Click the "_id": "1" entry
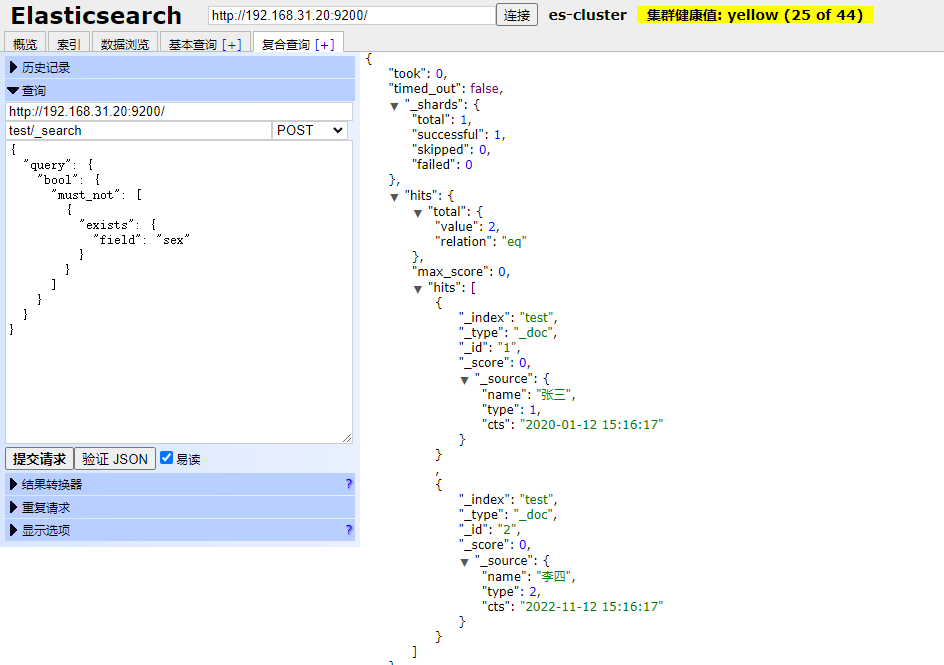The width and height of the screenshot is (944, 665). pyautogui.click(x=489, y=347)
